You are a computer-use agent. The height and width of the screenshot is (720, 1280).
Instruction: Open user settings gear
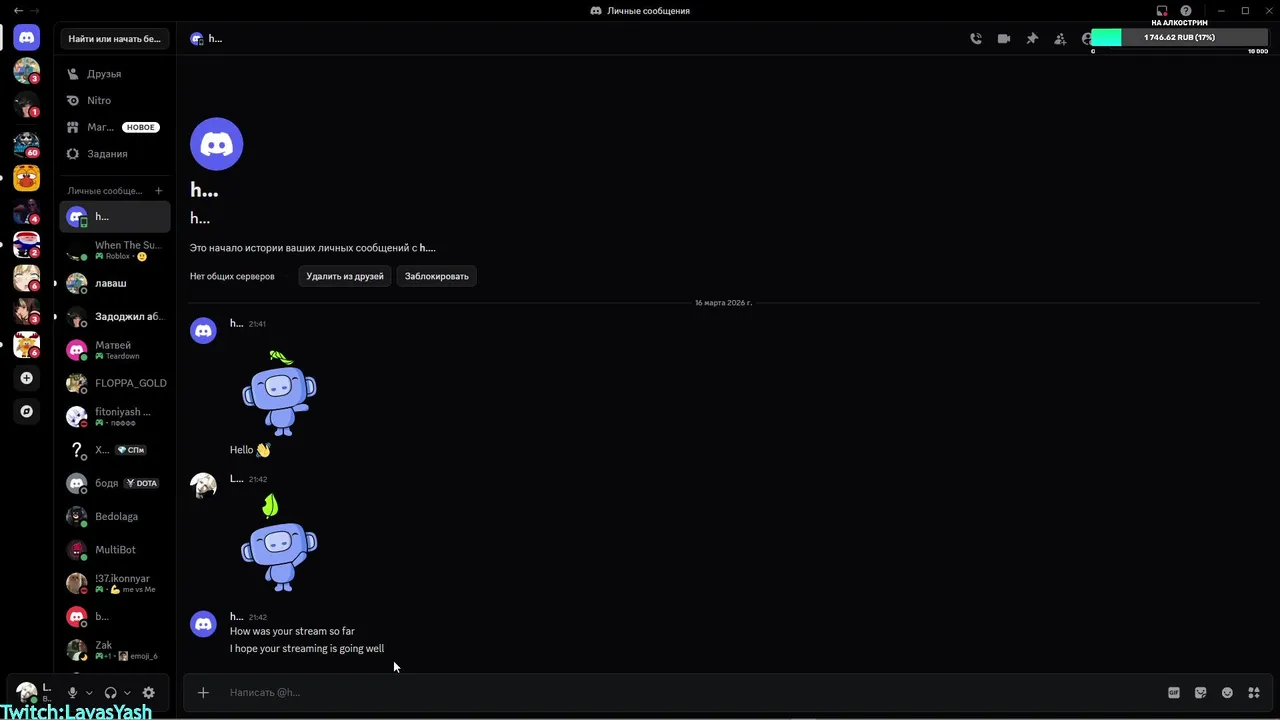tap(149, 692)
